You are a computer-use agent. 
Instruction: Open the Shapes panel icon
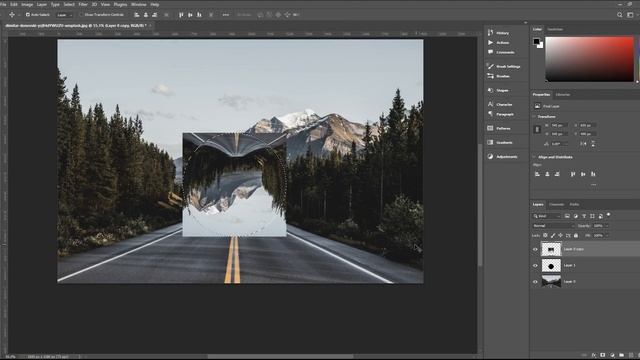pyautogui.click(x=490, y=90)
